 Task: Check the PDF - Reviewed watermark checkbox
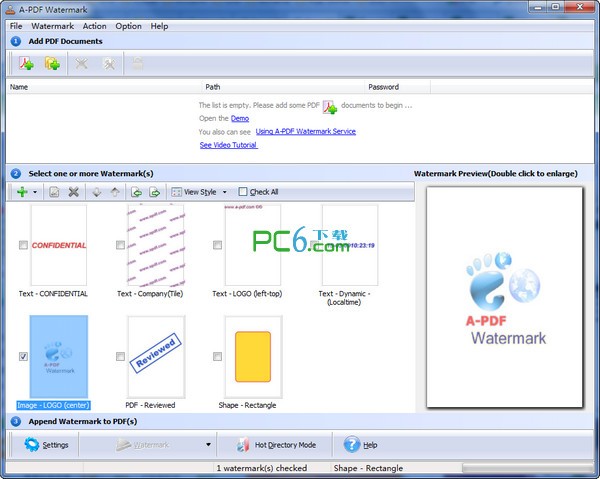[x=121, y=357]
